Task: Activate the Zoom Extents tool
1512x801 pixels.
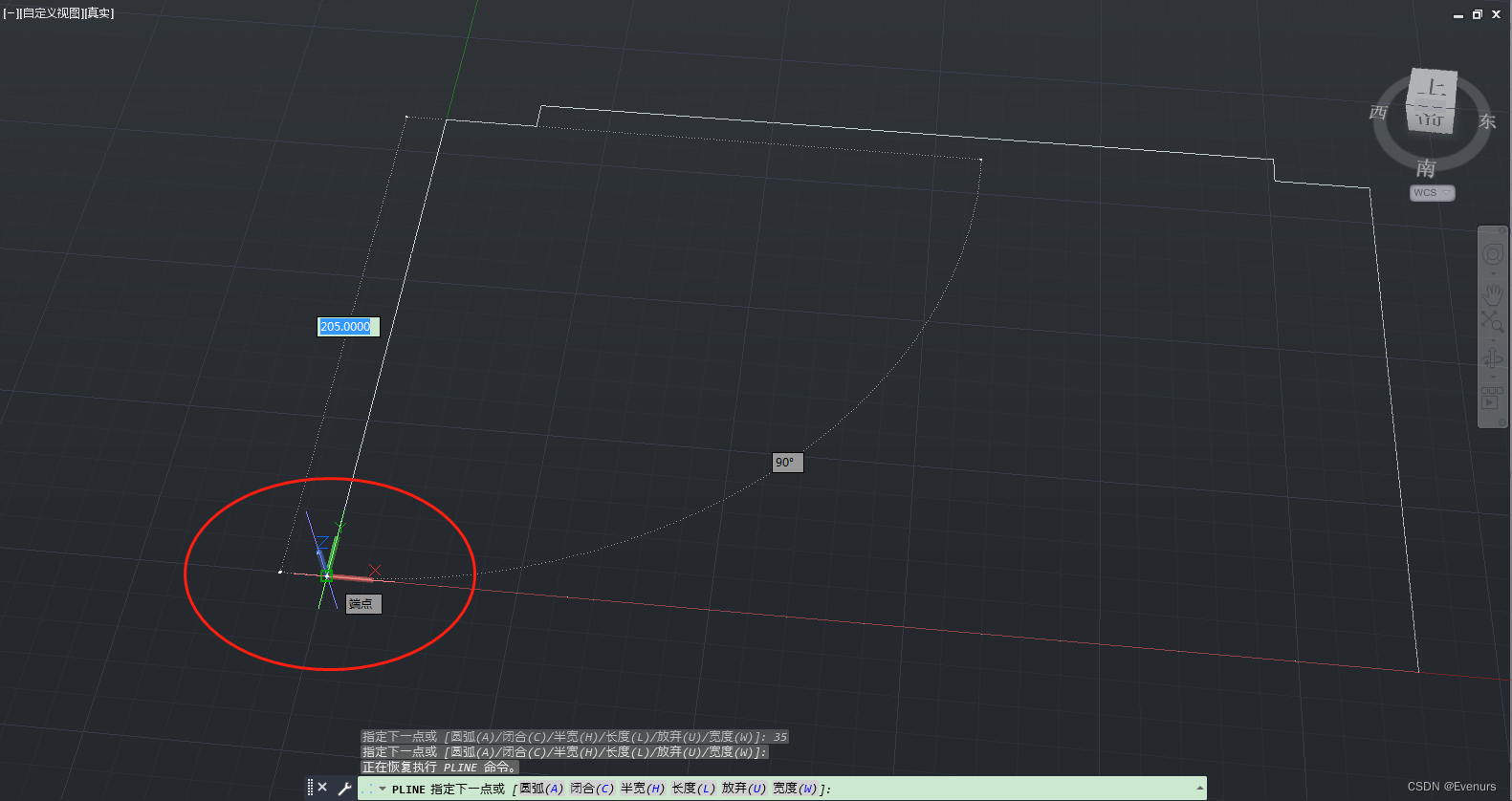Action: coord(1493,321)
